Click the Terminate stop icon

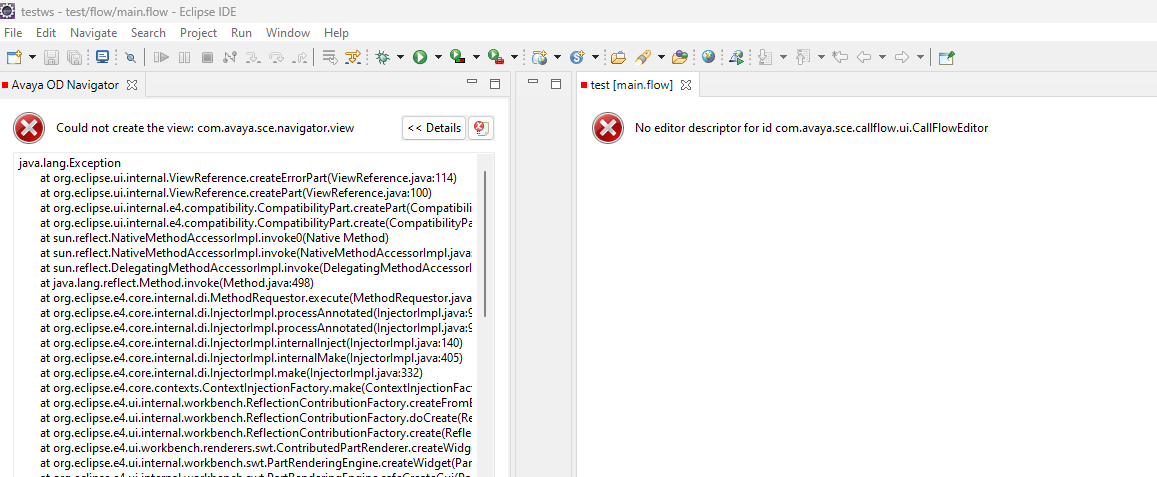pyautogui.click(x=207, y=57)
